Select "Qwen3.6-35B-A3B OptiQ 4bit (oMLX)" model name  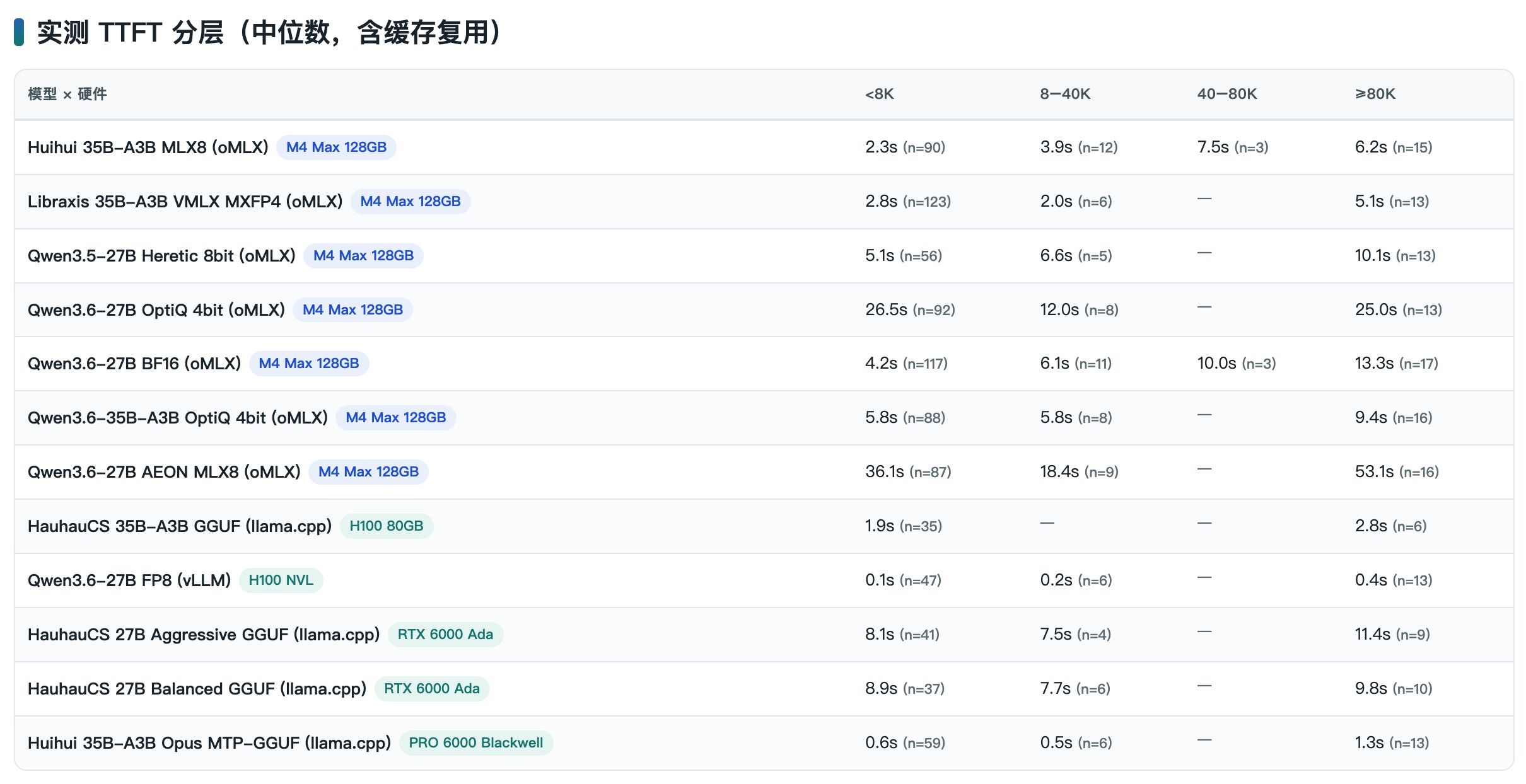coord(178,418)
